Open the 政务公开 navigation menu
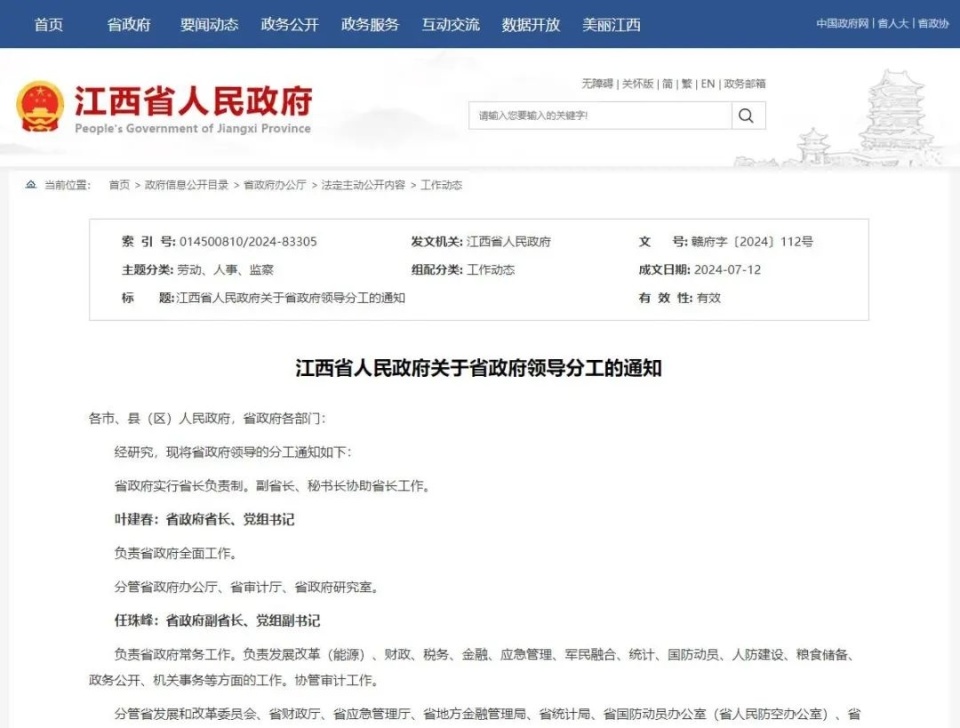 point(289,24)
